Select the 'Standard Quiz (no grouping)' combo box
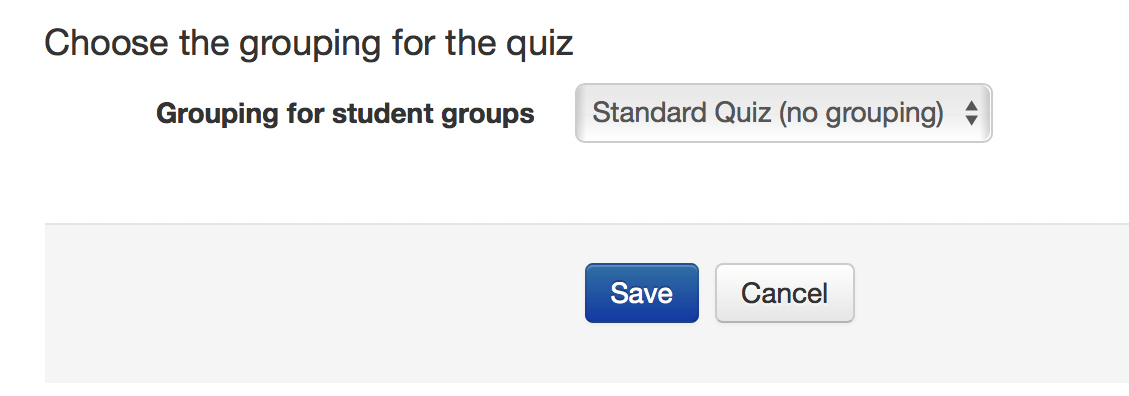Screen dimensions: 1129x396 [783, 113]
